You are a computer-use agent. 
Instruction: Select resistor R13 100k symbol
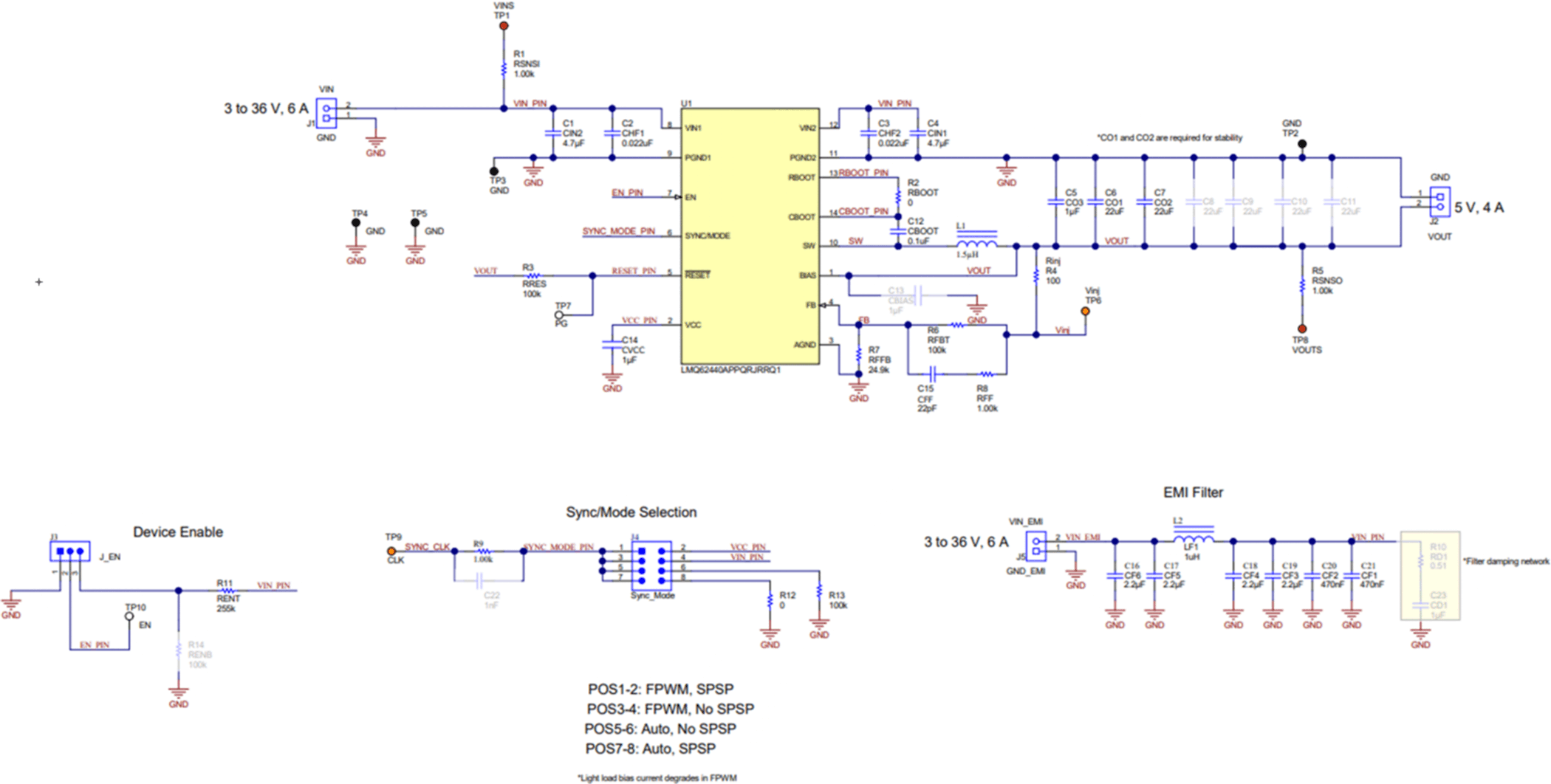coord(819,591)
